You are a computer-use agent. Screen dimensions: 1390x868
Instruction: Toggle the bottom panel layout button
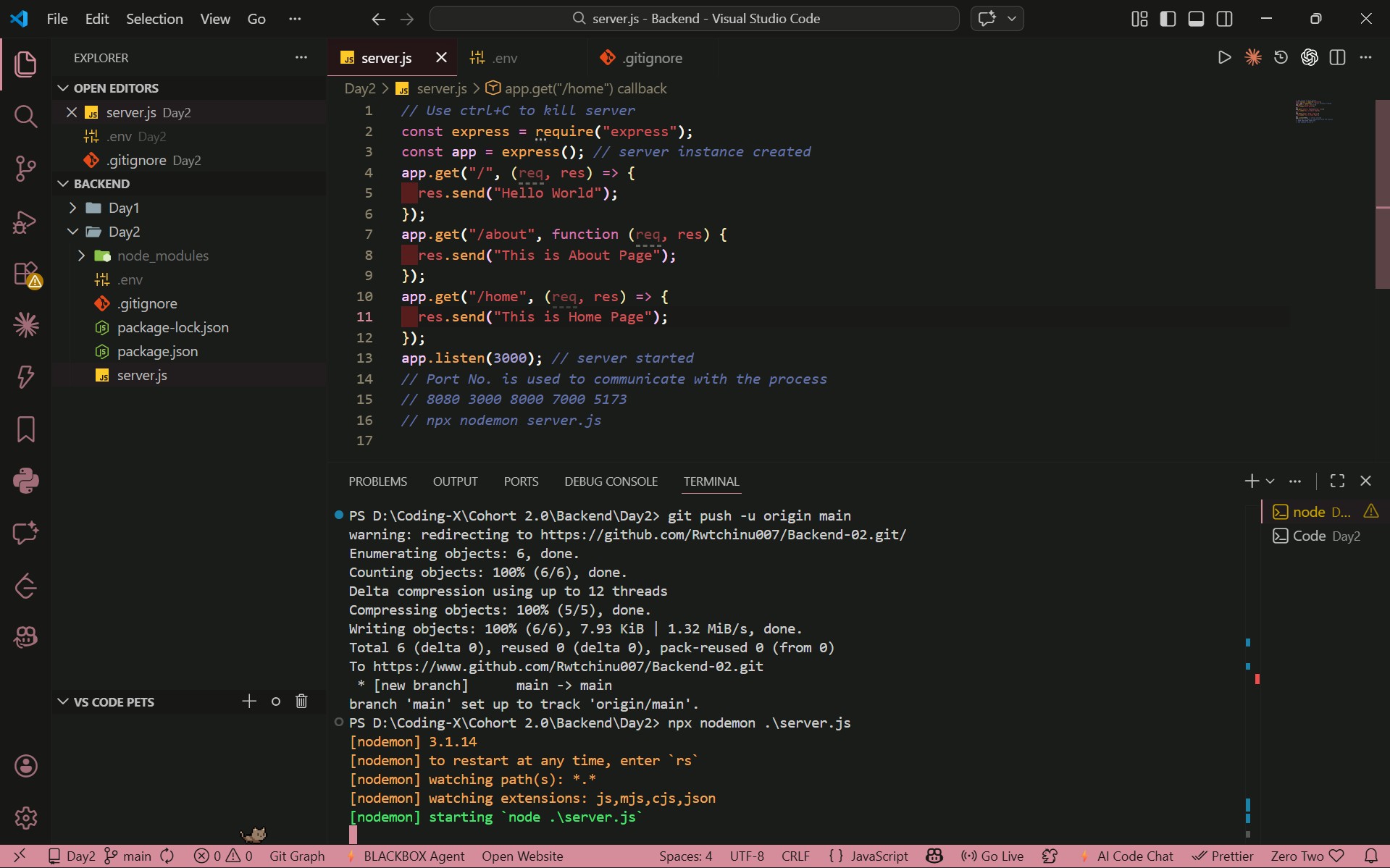(1196, 19)
